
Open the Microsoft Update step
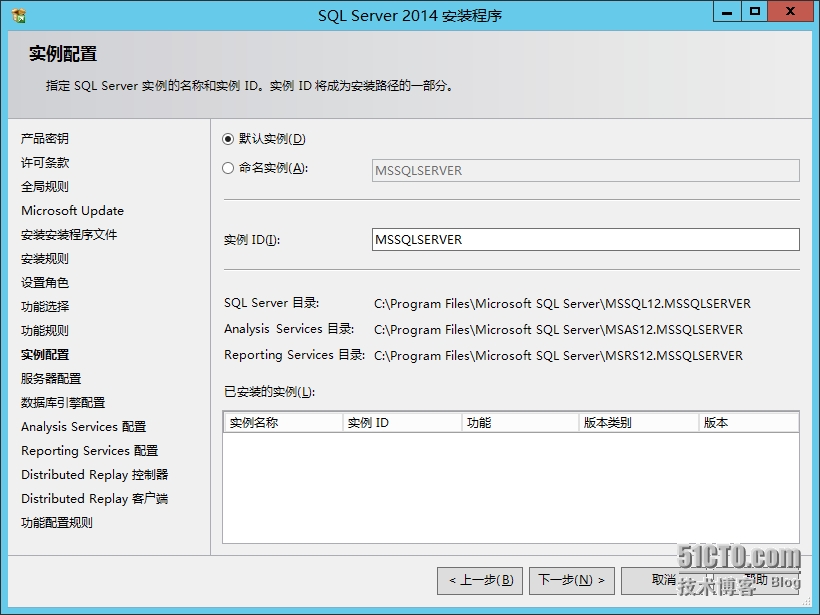(x=72, y=211)
